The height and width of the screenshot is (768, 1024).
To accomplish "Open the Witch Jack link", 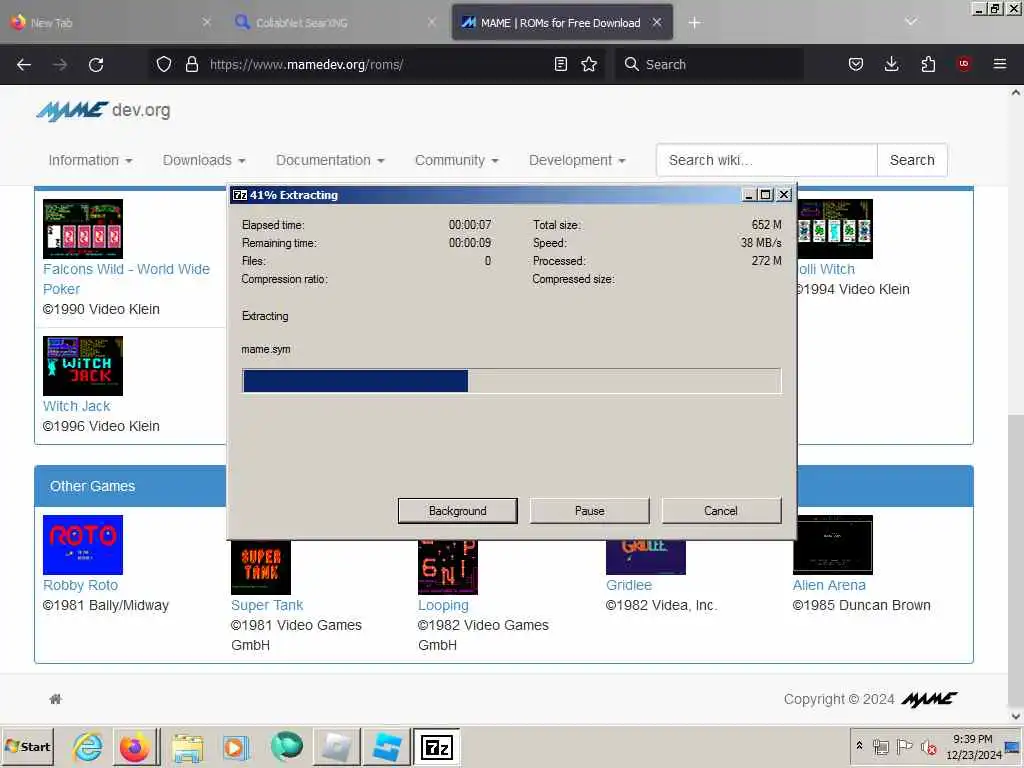I will [x=76, y=406].
